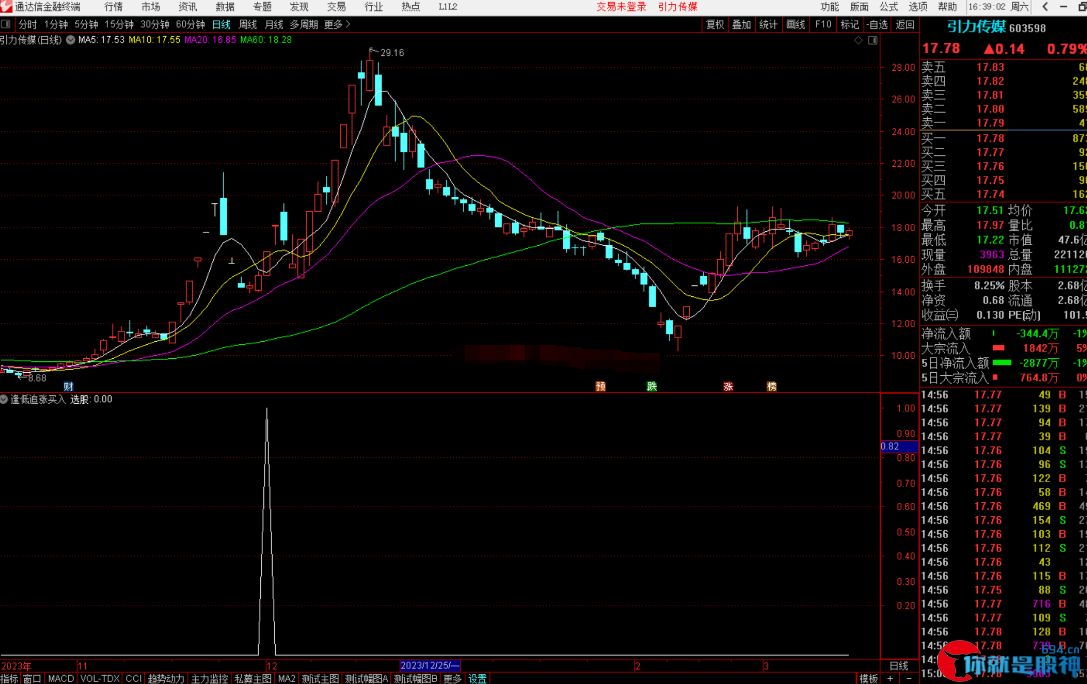Viewport: 1087px width, 684px height.
Task: Click the 叠加 toolbar button
Action: 742,24
